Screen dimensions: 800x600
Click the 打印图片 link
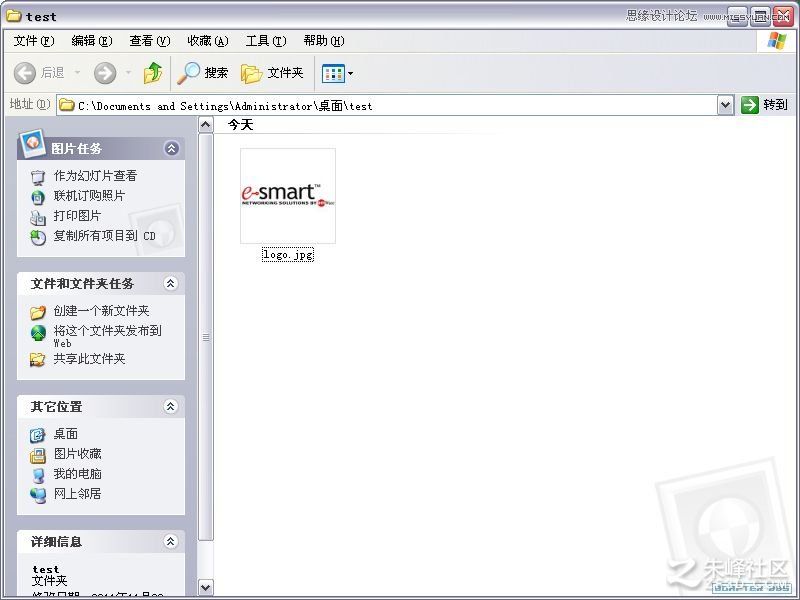77,216
